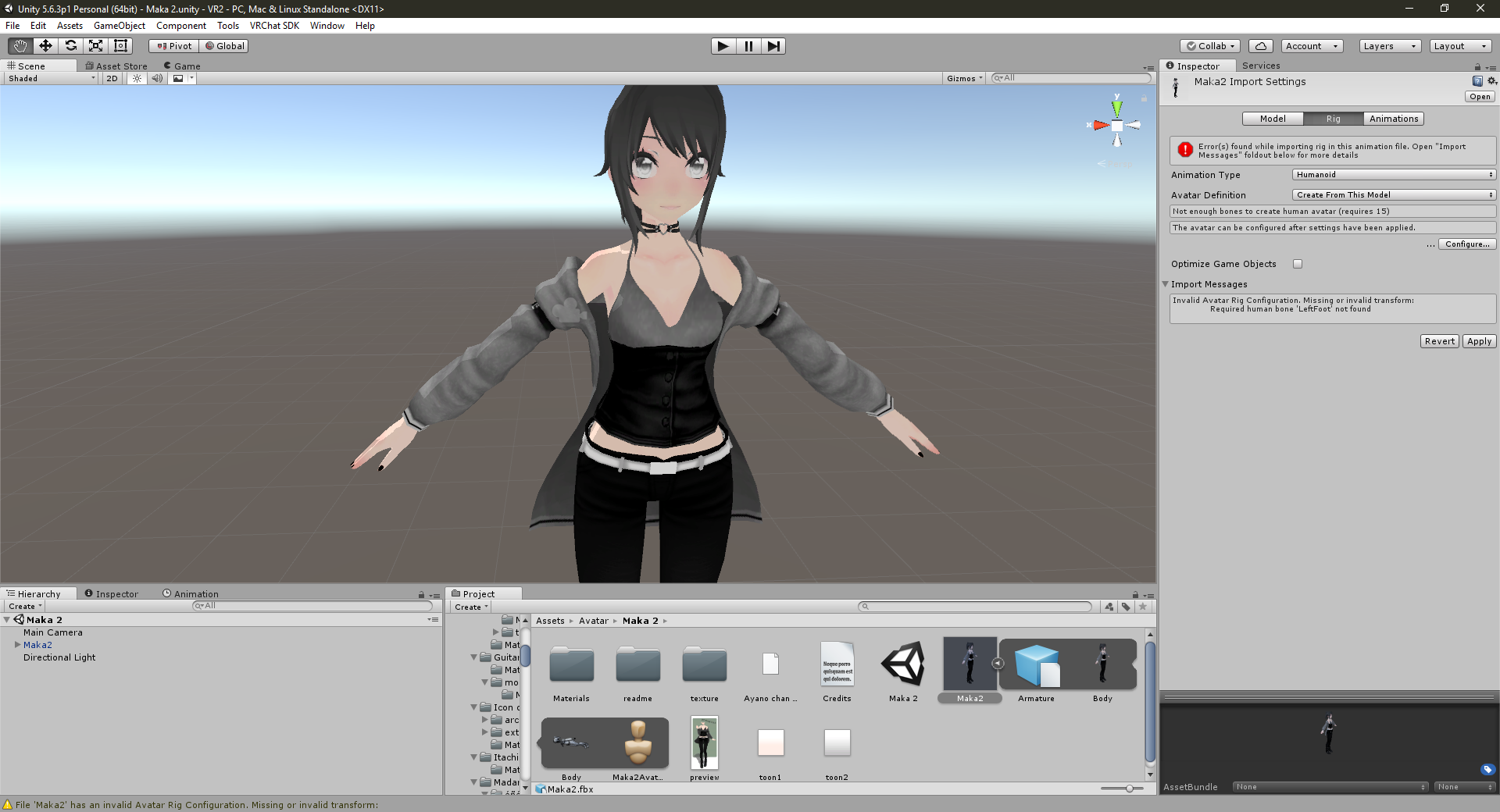Select the Armature prefab asset
The image size is (1500, 812).
[1037, 671]
